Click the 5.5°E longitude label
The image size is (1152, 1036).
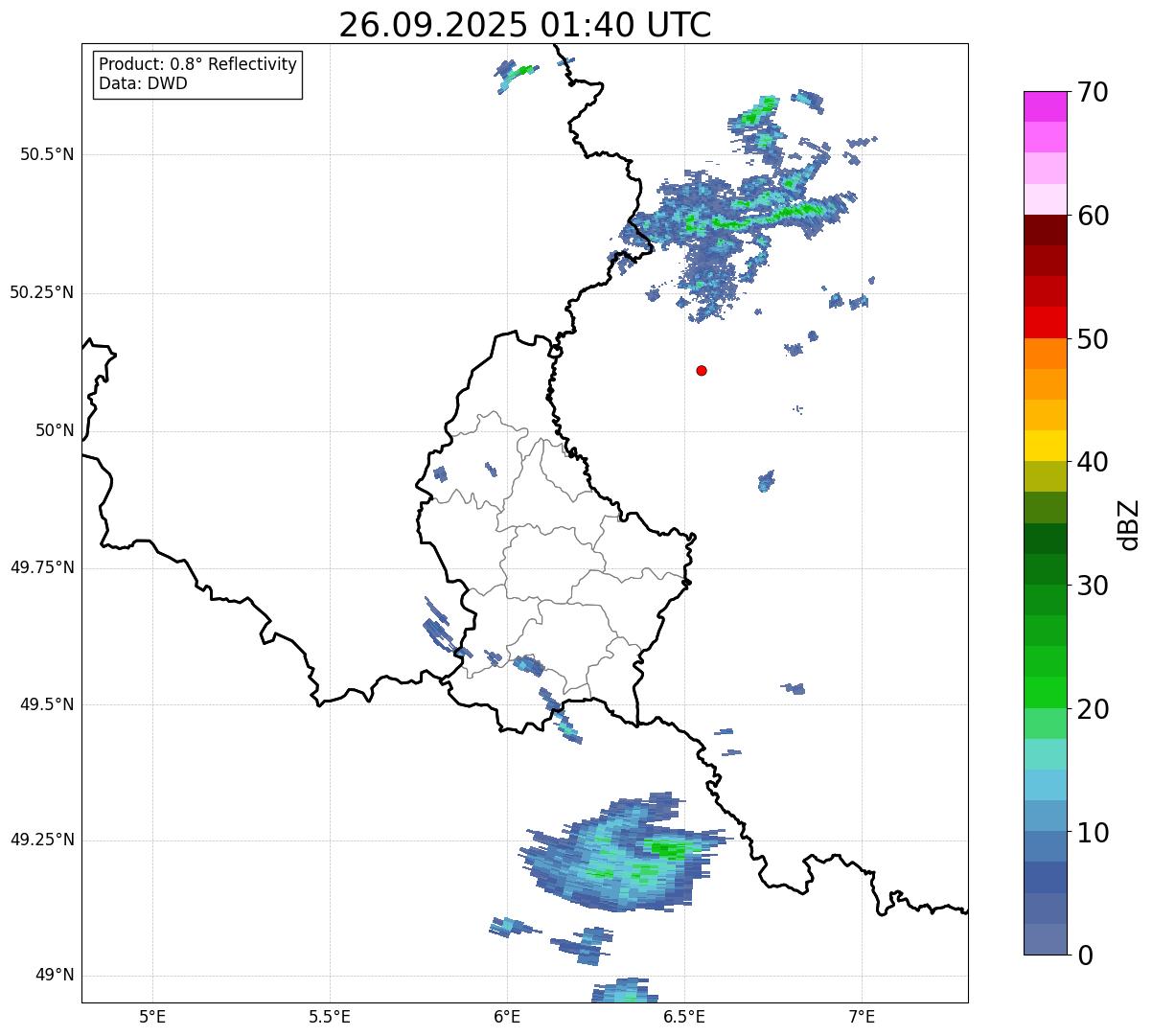pos(330,1016)
